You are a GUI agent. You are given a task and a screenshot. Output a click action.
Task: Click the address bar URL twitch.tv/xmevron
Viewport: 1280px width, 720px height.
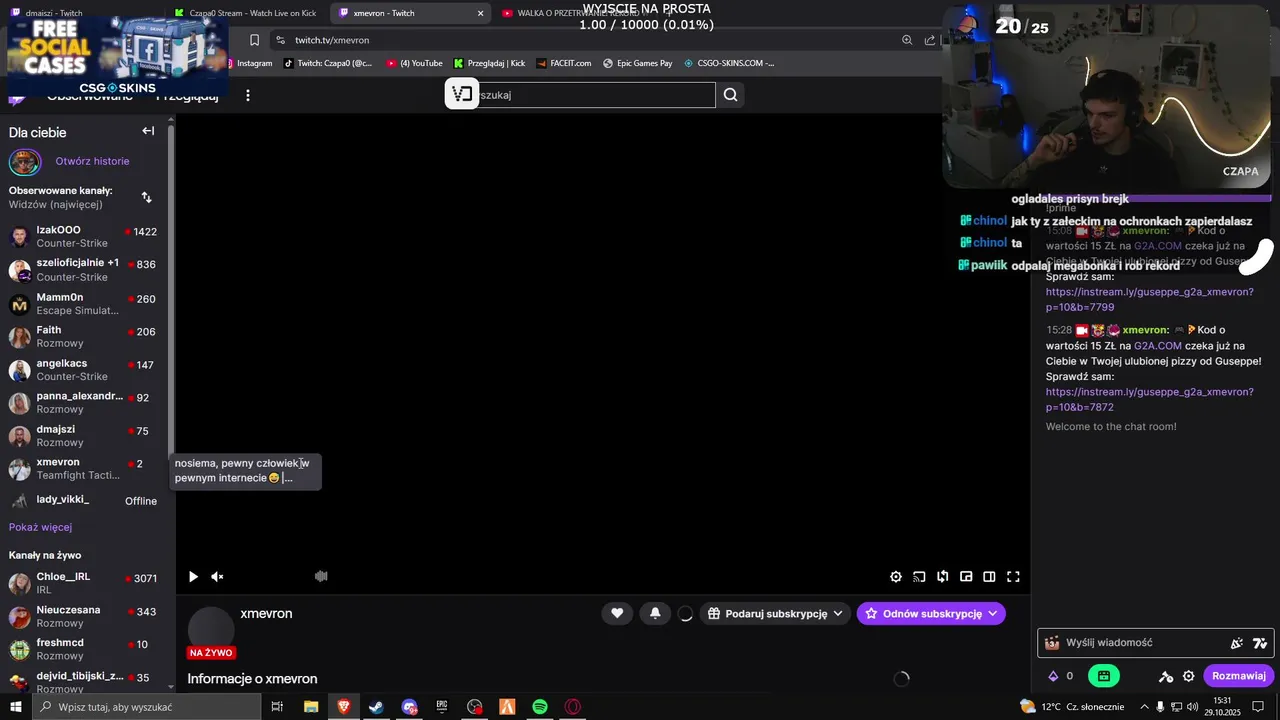click(x=332, y=40)
